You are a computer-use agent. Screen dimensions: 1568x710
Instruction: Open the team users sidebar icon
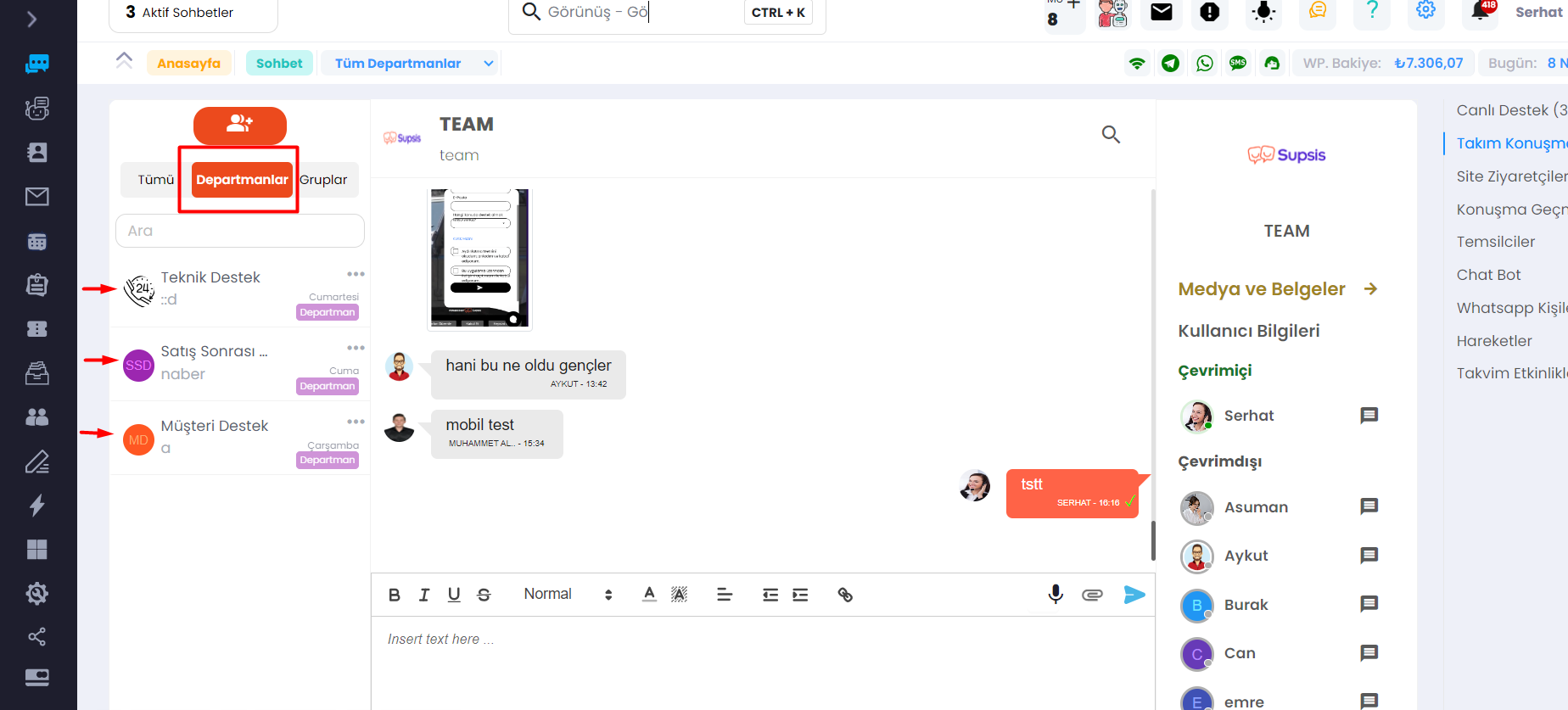pos(37,417)
